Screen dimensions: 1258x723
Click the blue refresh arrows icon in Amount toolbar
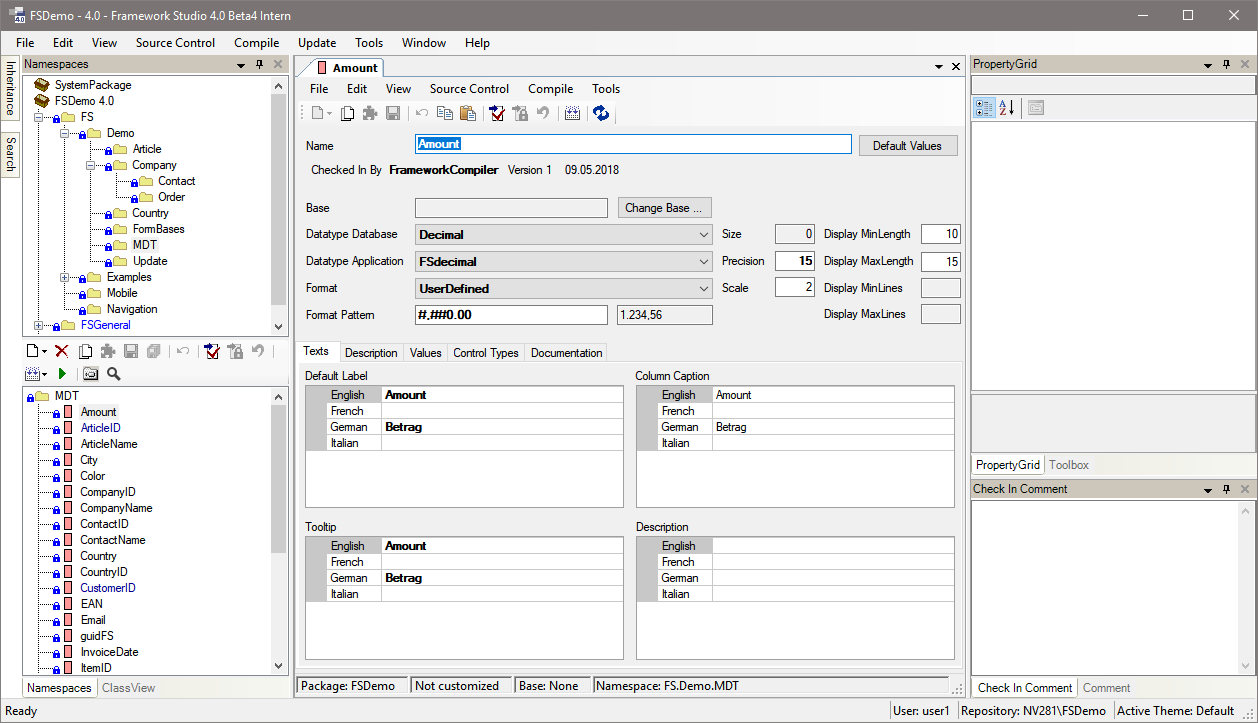(x=601, y=113)
